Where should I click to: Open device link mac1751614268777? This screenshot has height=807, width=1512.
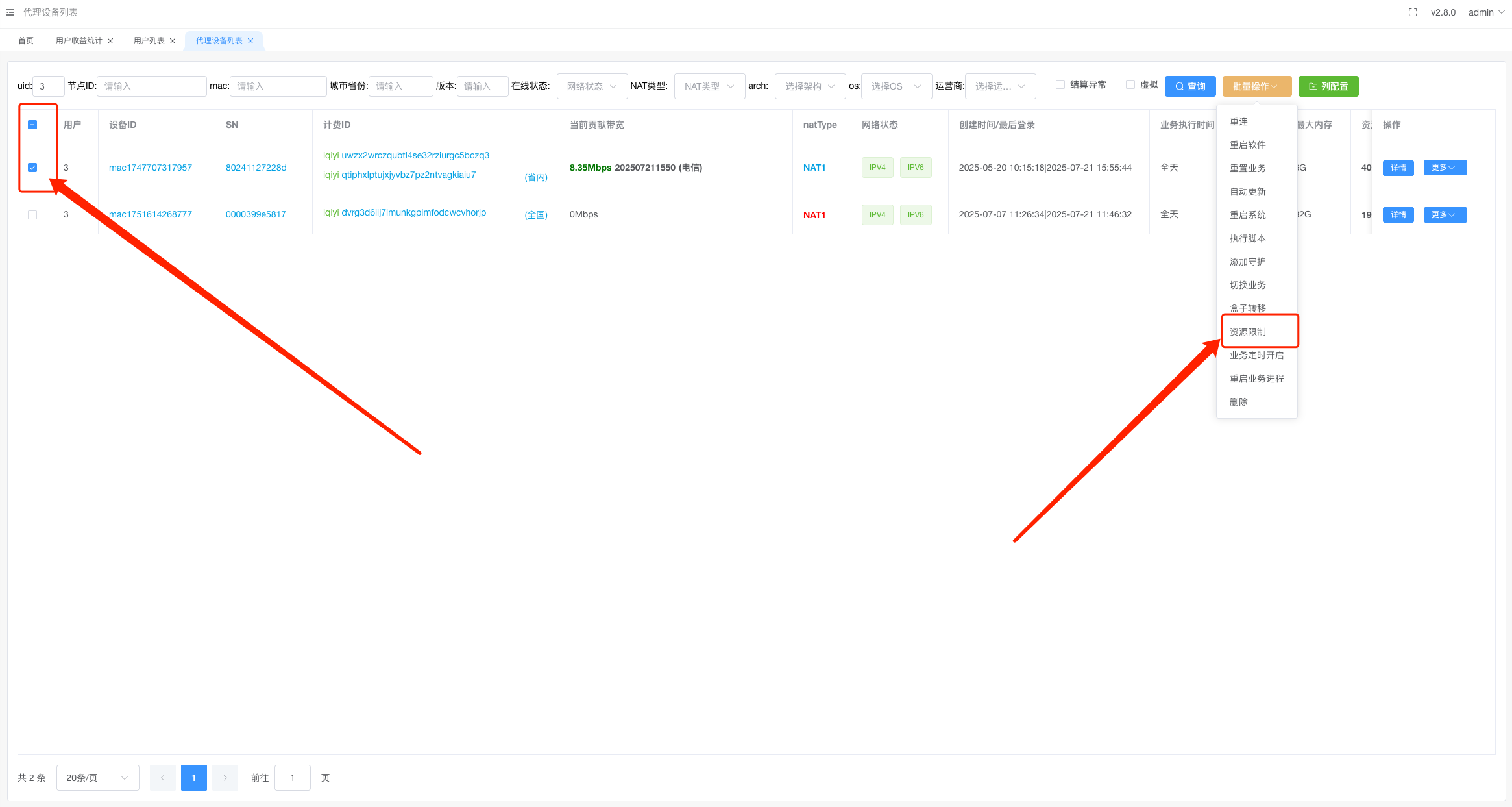pos(151,214)
